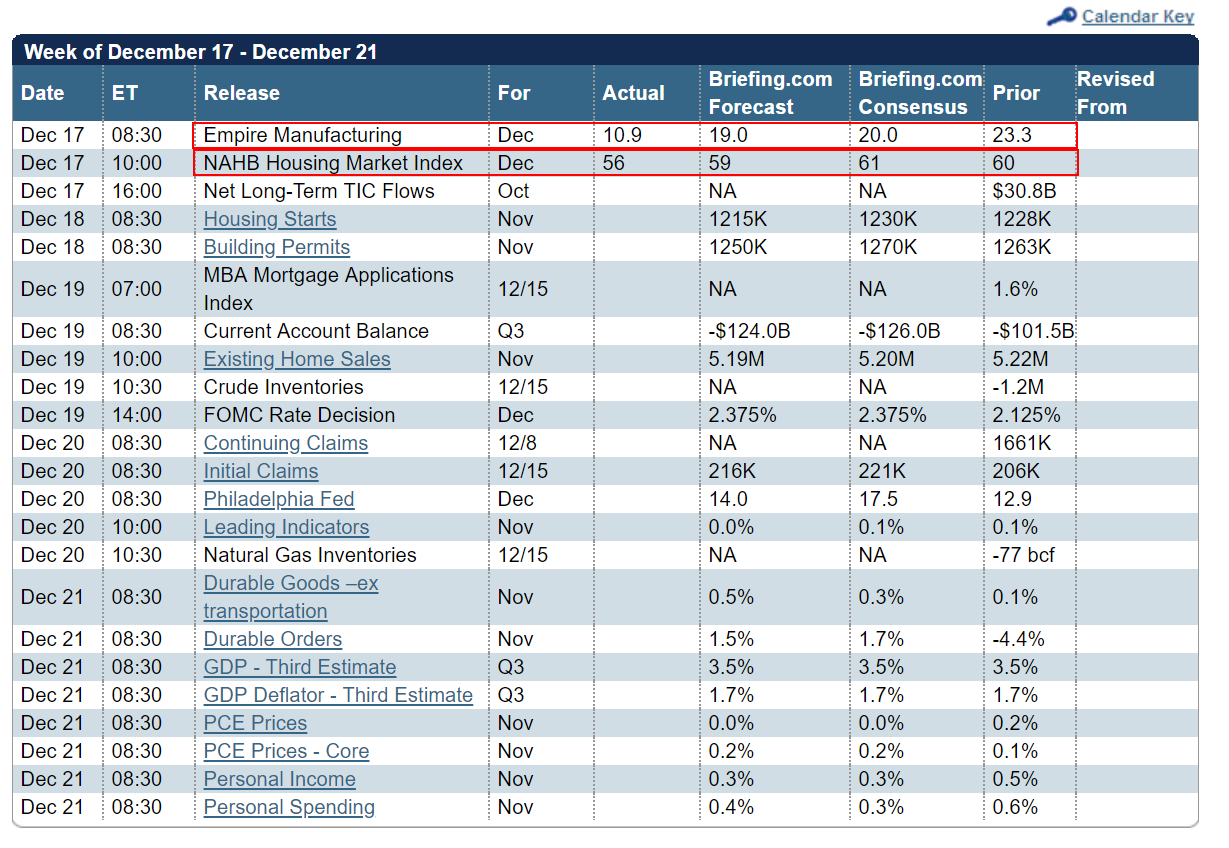Click the Durable Orders link
The image size is (1229, 848).
point(273,639)
